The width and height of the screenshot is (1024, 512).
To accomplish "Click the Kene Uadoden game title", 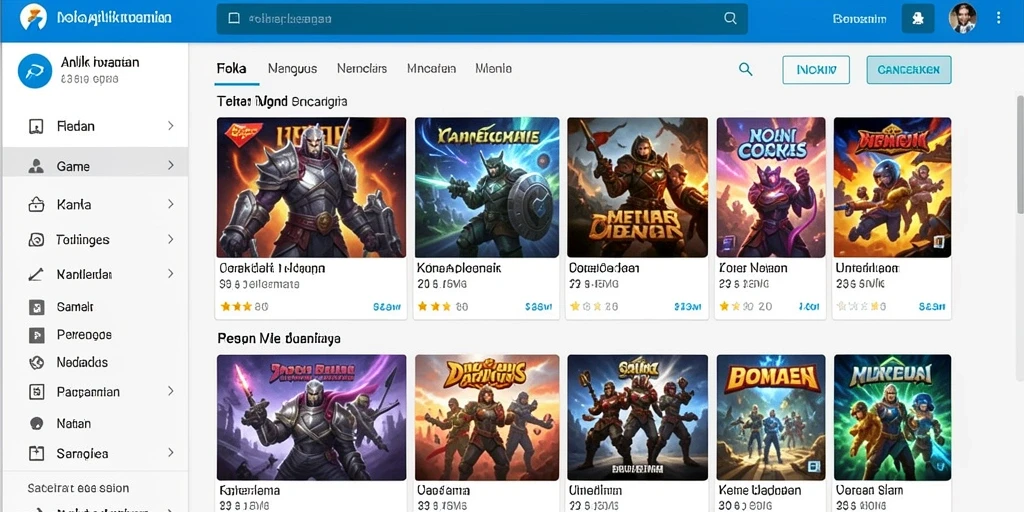I will [760, 490].
